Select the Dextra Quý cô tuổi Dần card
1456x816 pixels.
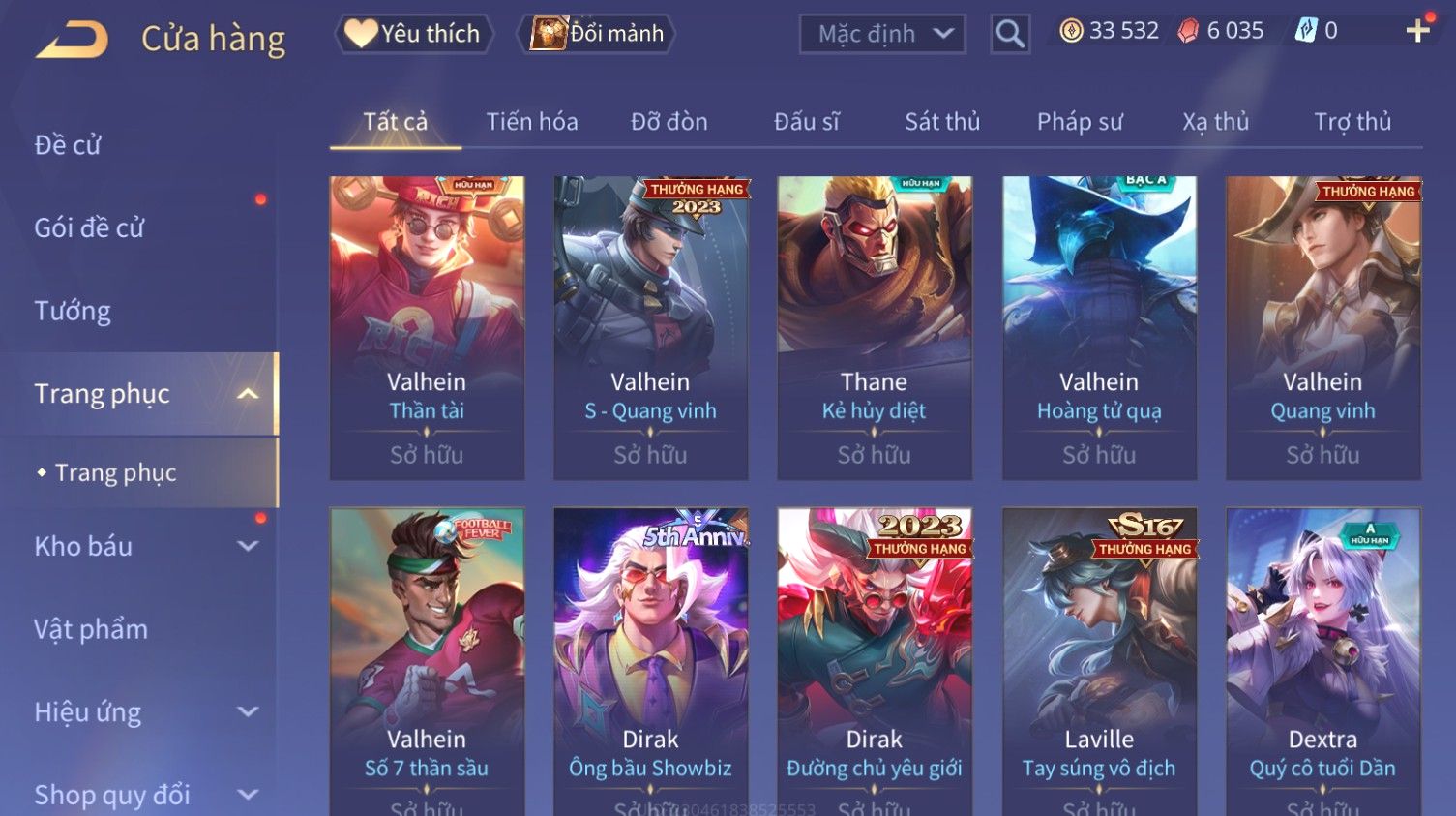pos(1322,662)
